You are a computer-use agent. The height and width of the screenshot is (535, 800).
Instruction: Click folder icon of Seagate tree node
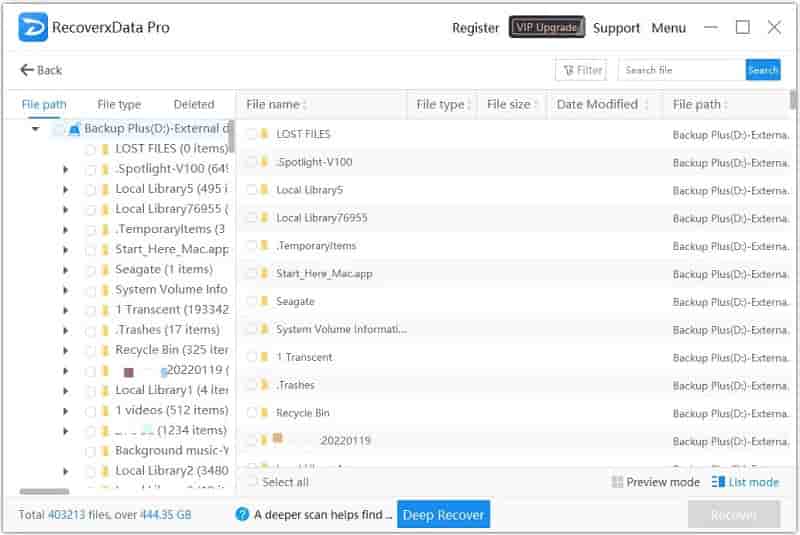coord(105,270)
